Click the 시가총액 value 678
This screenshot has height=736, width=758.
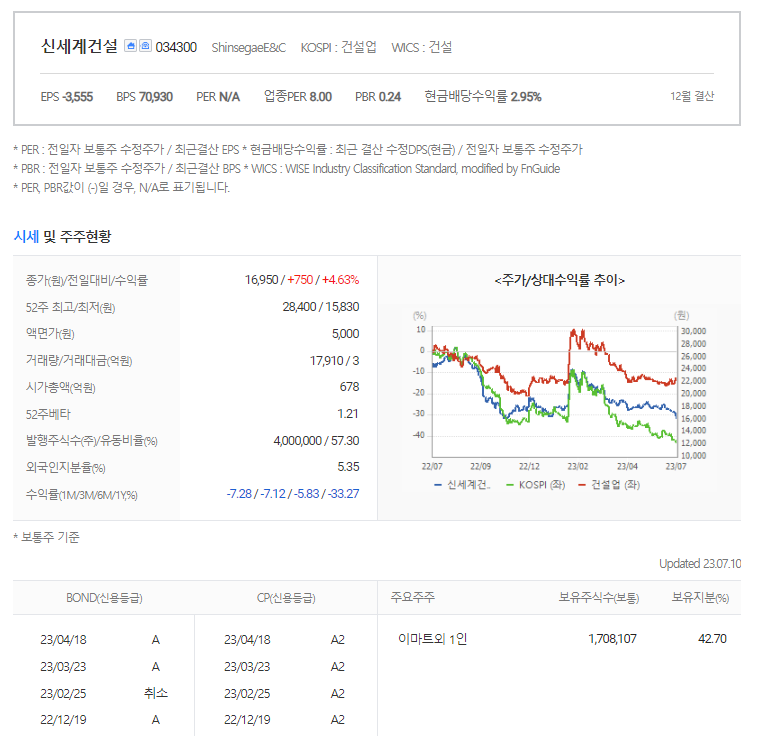pos(350,387)
